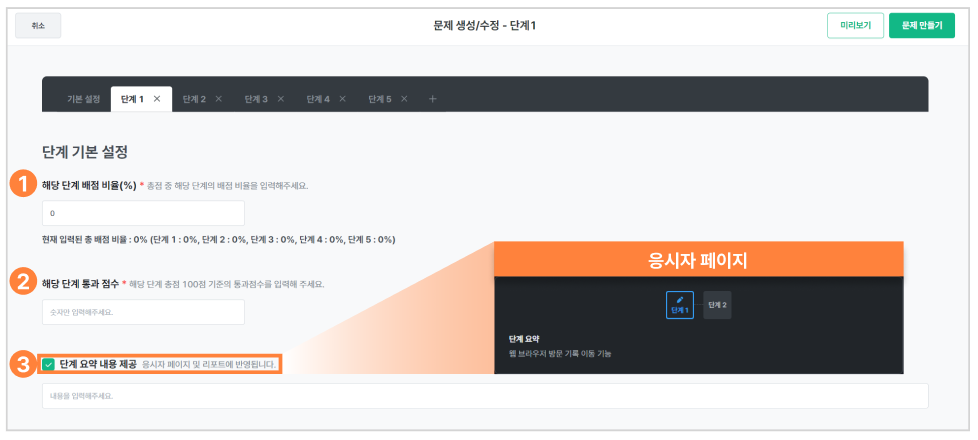Toggle 단계 요약 내용 제공 checkbox

49,364
